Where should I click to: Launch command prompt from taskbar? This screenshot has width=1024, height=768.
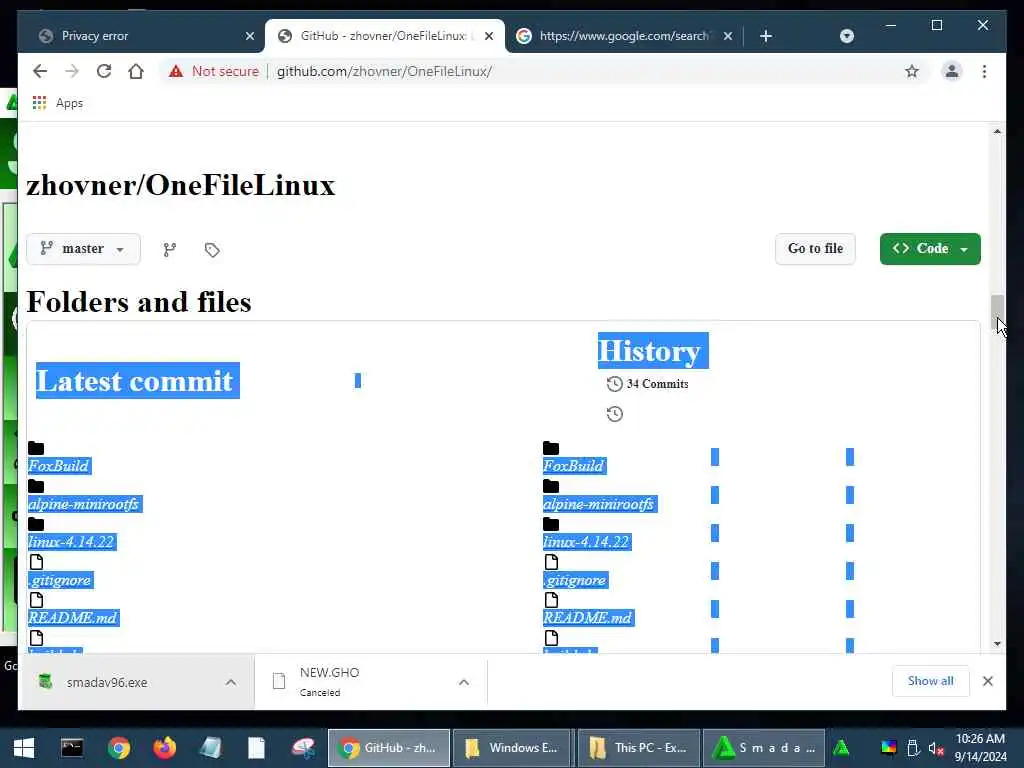[x=72, y=748]
